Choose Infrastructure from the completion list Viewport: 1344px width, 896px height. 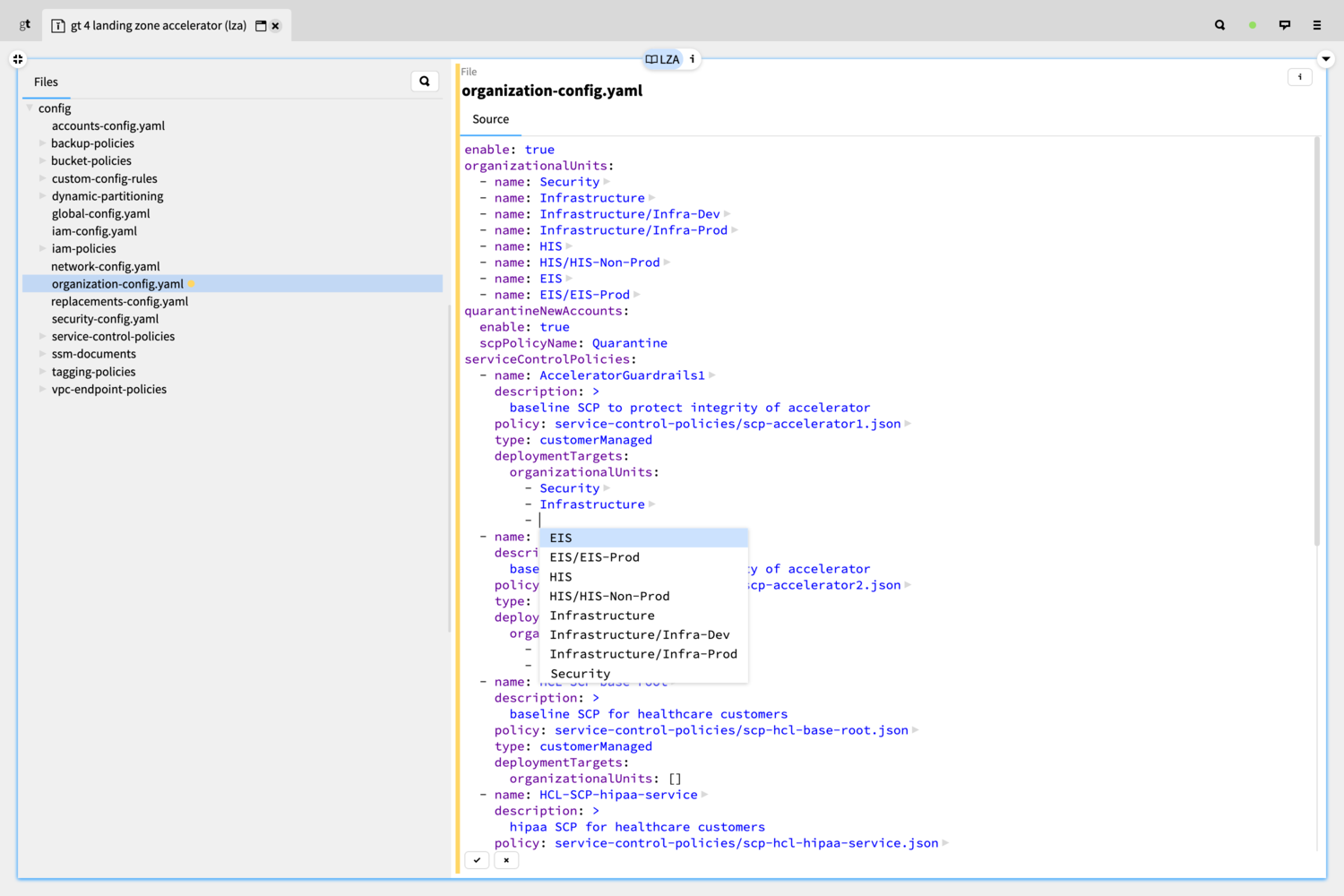coord(643,616)
